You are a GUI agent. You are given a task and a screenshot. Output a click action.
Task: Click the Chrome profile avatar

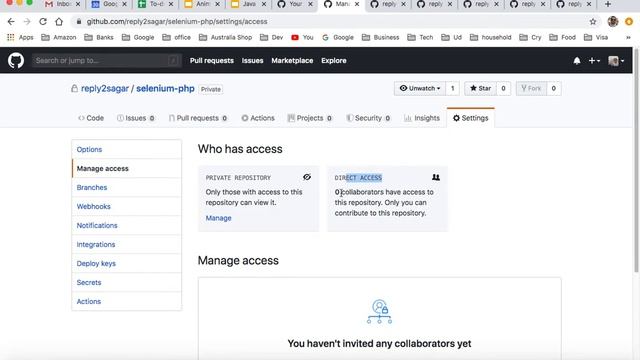coord(613,22)
